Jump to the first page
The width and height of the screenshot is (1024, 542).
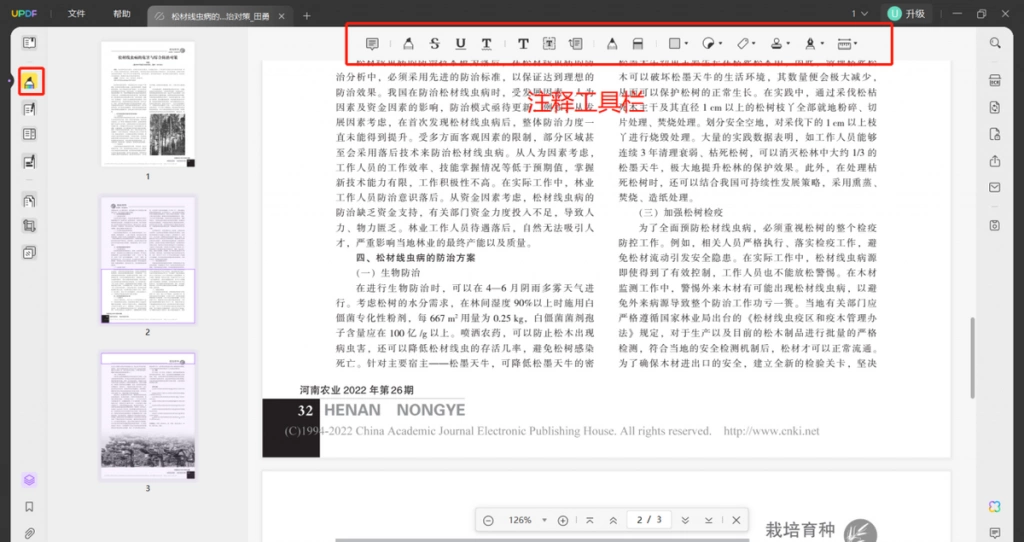[x=590, y=520]
